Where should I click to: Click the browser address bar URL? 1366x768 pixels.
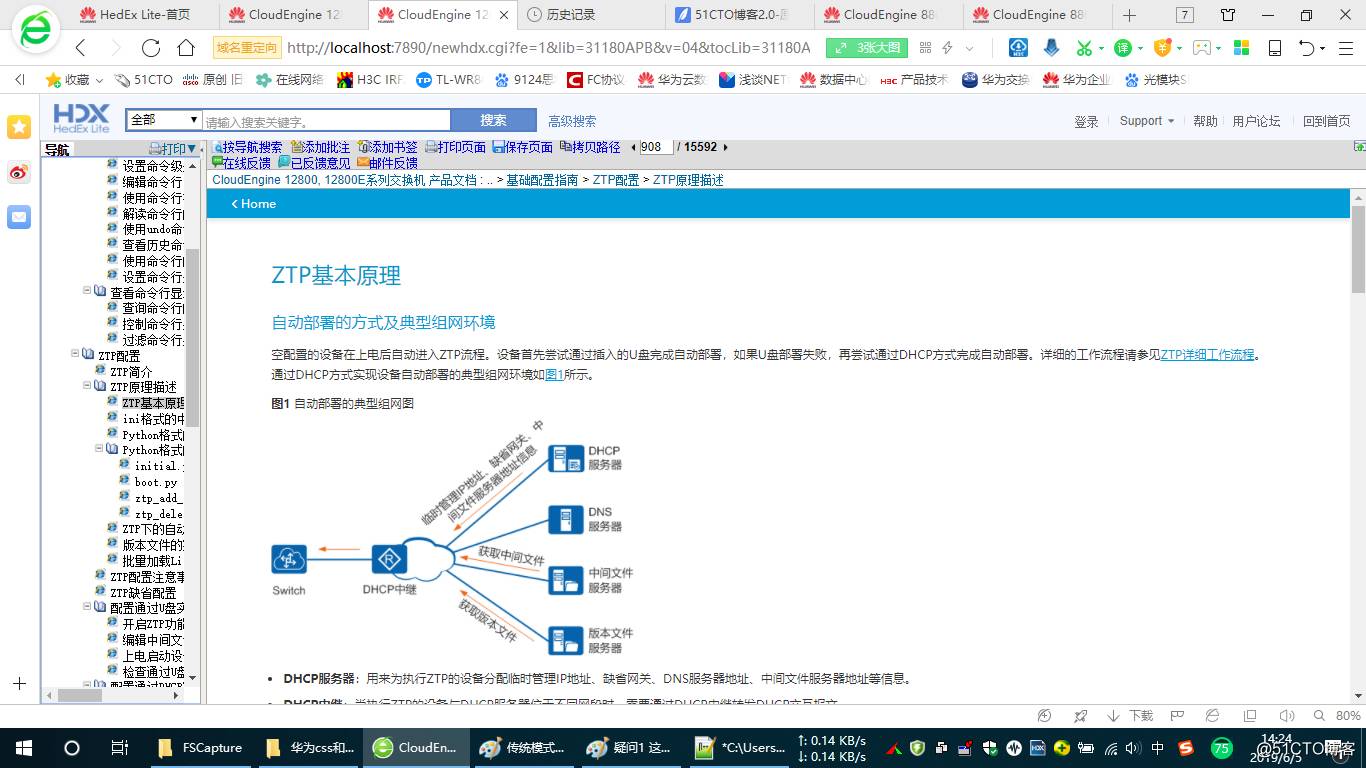point(548,48)
